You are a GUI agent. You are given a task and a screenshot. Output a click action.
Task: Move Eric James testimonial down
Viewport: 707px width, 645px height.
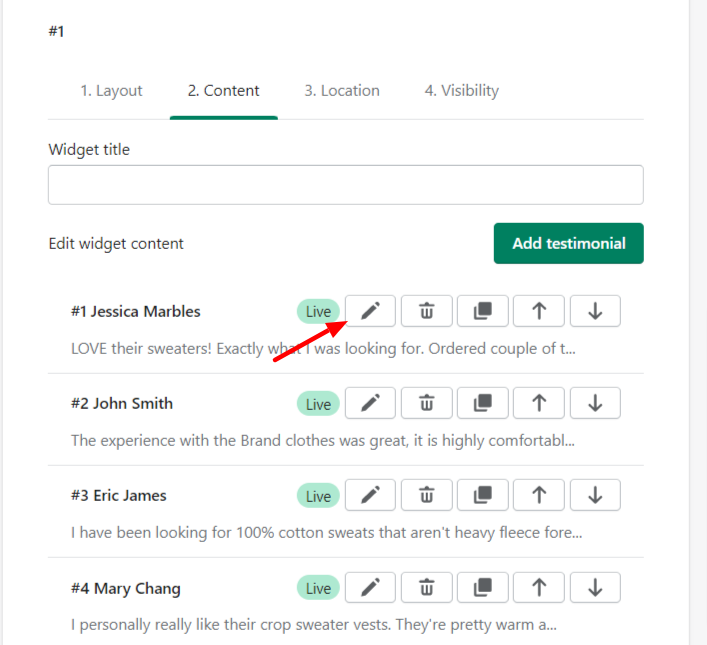595,495
